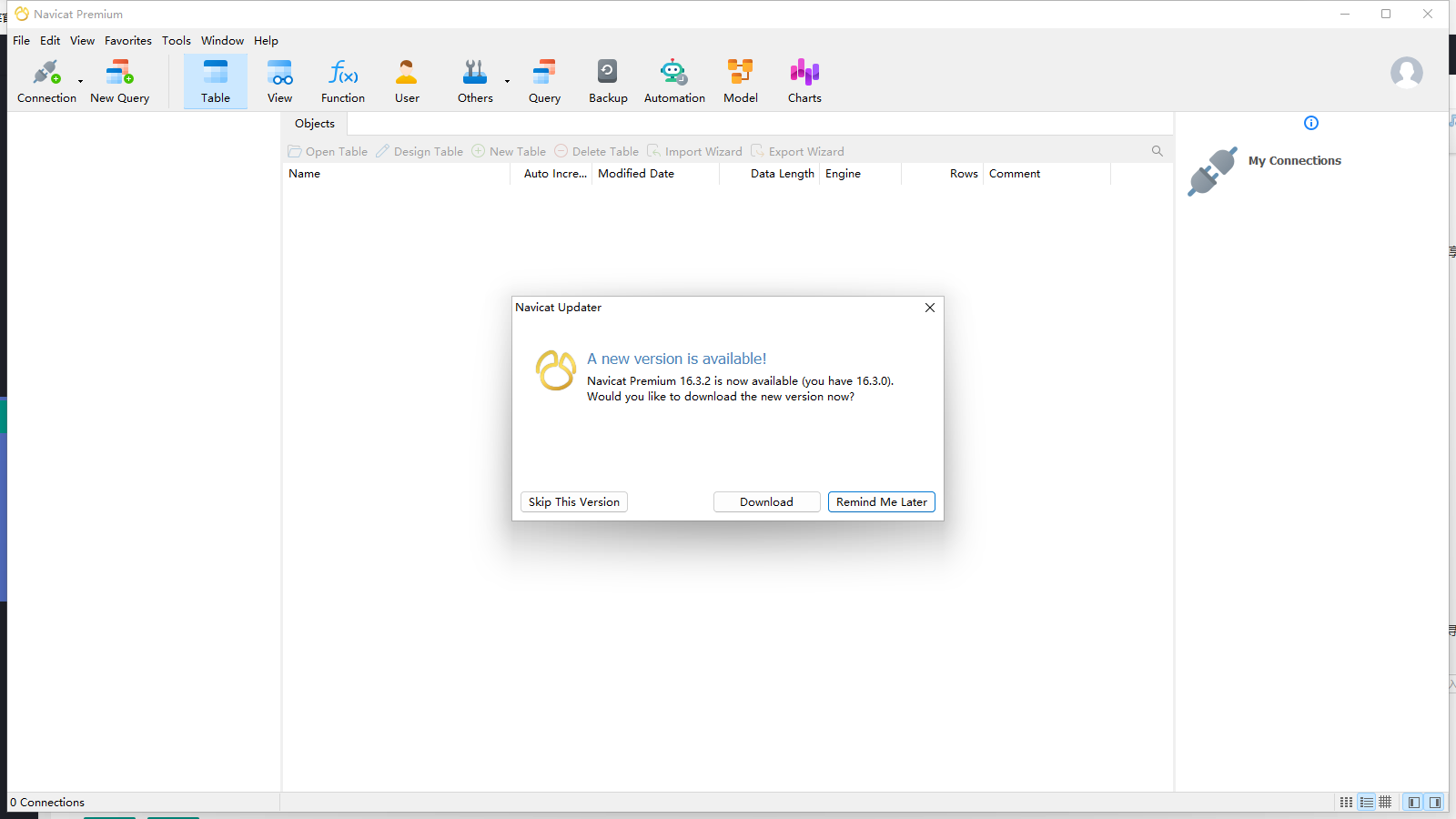Viewport: 1456px width, 819px height.
Task: Open the Automation toolbar icon
Action: tap(674, 81)
